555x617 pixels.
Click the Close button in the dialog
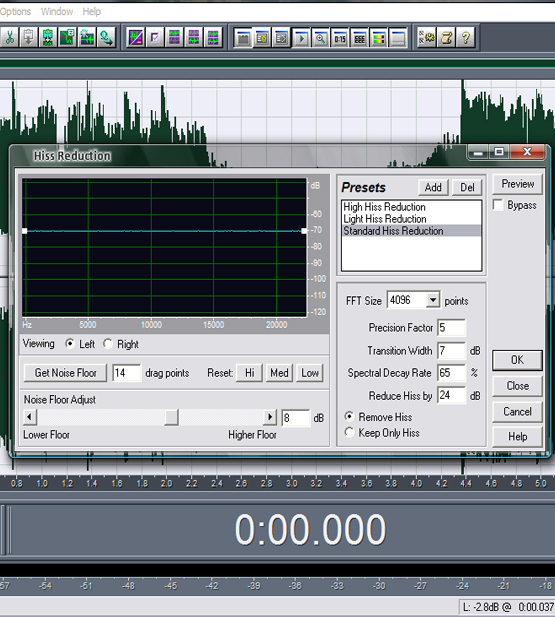pyautogui.click(x=517, y=386)
